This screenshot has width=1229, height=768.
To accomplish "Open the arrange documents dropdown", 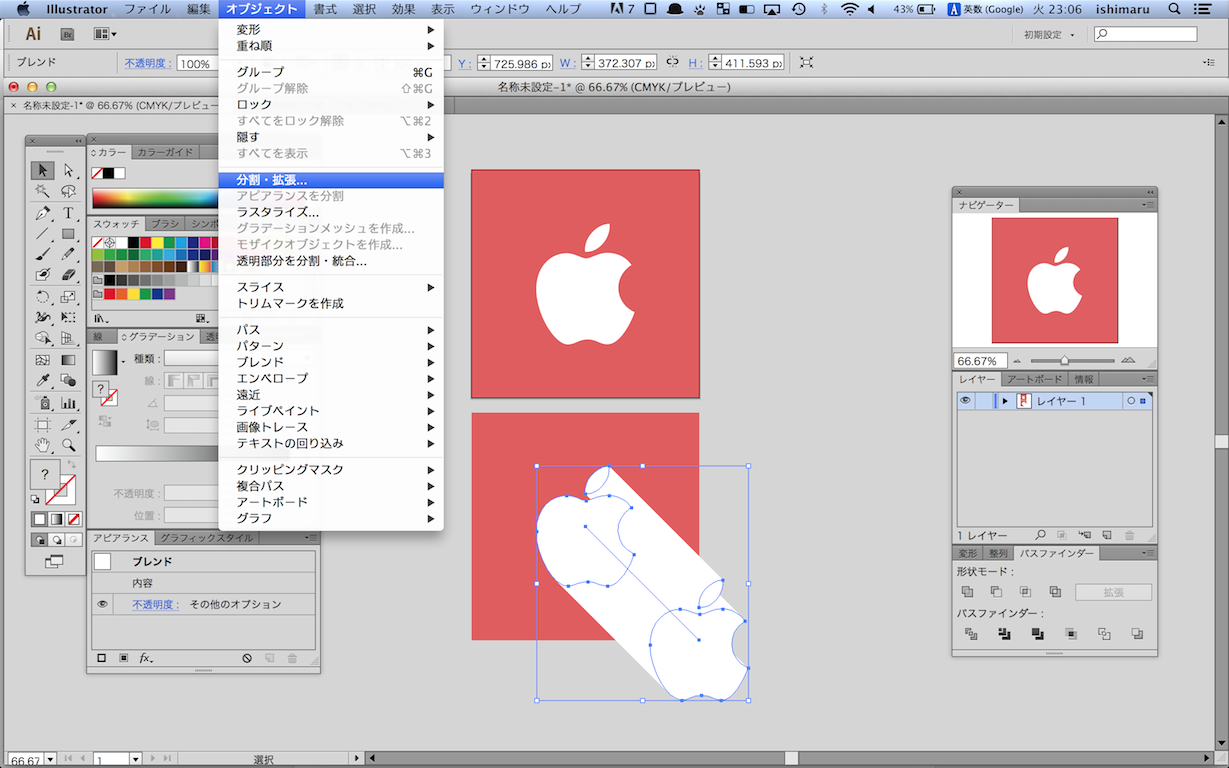I will (x=105, y=34).
